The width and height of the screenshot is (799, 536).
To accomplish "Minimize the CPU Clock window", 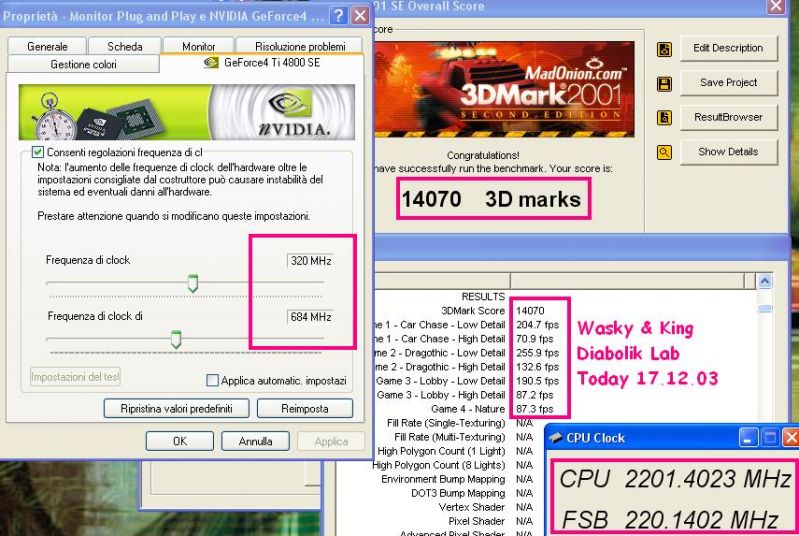I will [x=748, y=438].
